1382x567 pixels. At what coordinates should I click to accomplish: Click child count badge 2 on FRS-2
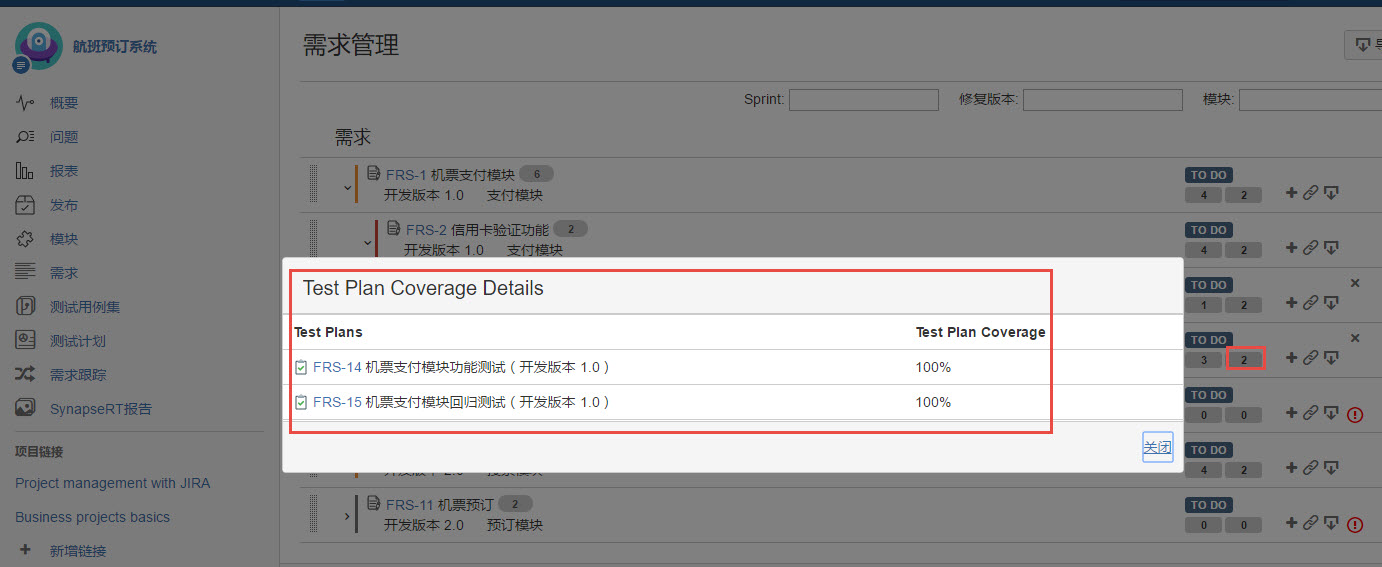571,230
